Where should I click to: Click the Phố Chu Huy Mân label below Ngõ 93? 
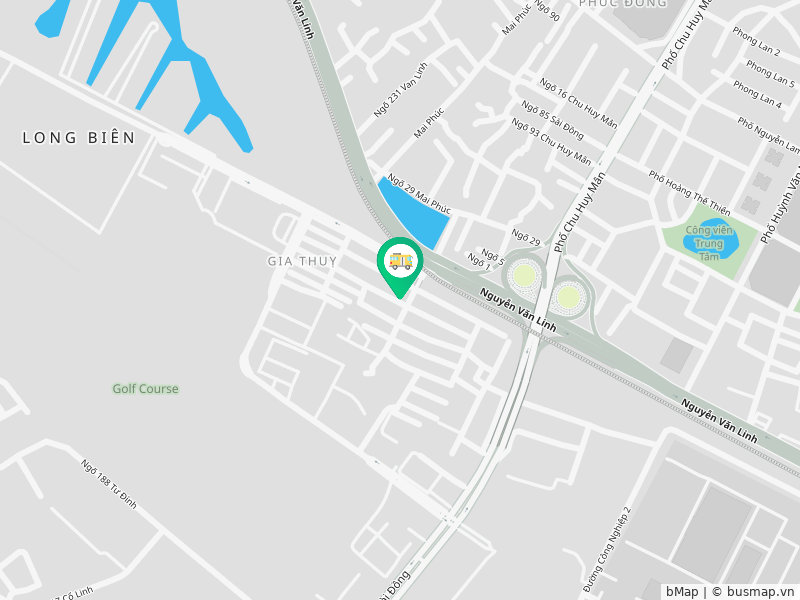(580, 212)
